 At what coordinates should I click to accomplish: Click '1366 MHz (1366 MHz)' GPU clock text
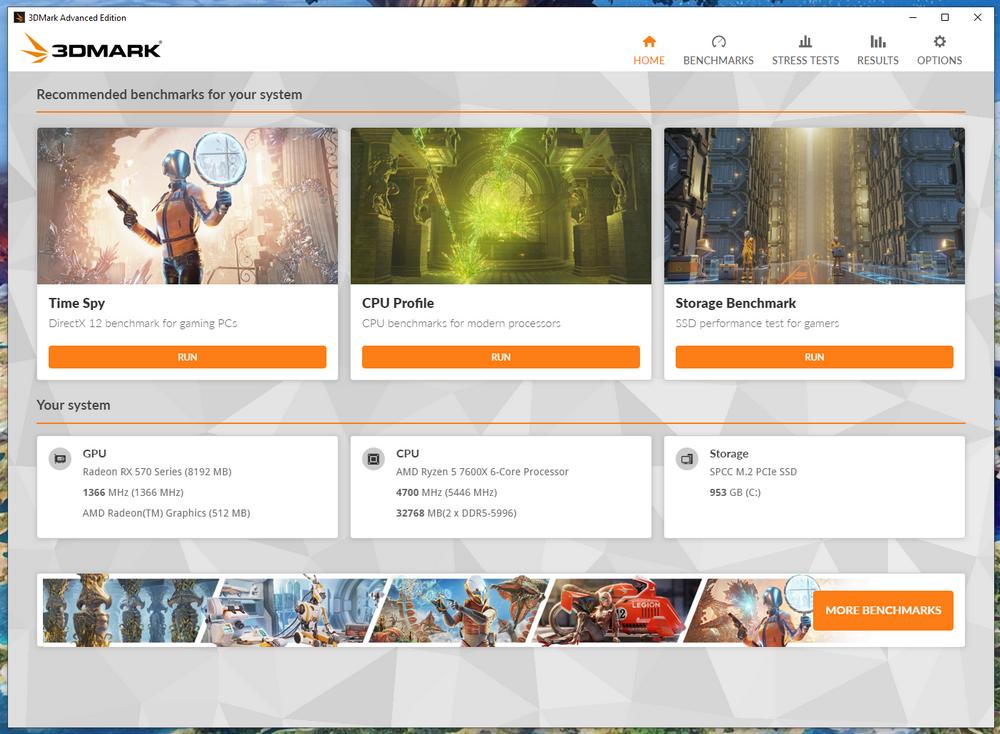click(133, 492)
